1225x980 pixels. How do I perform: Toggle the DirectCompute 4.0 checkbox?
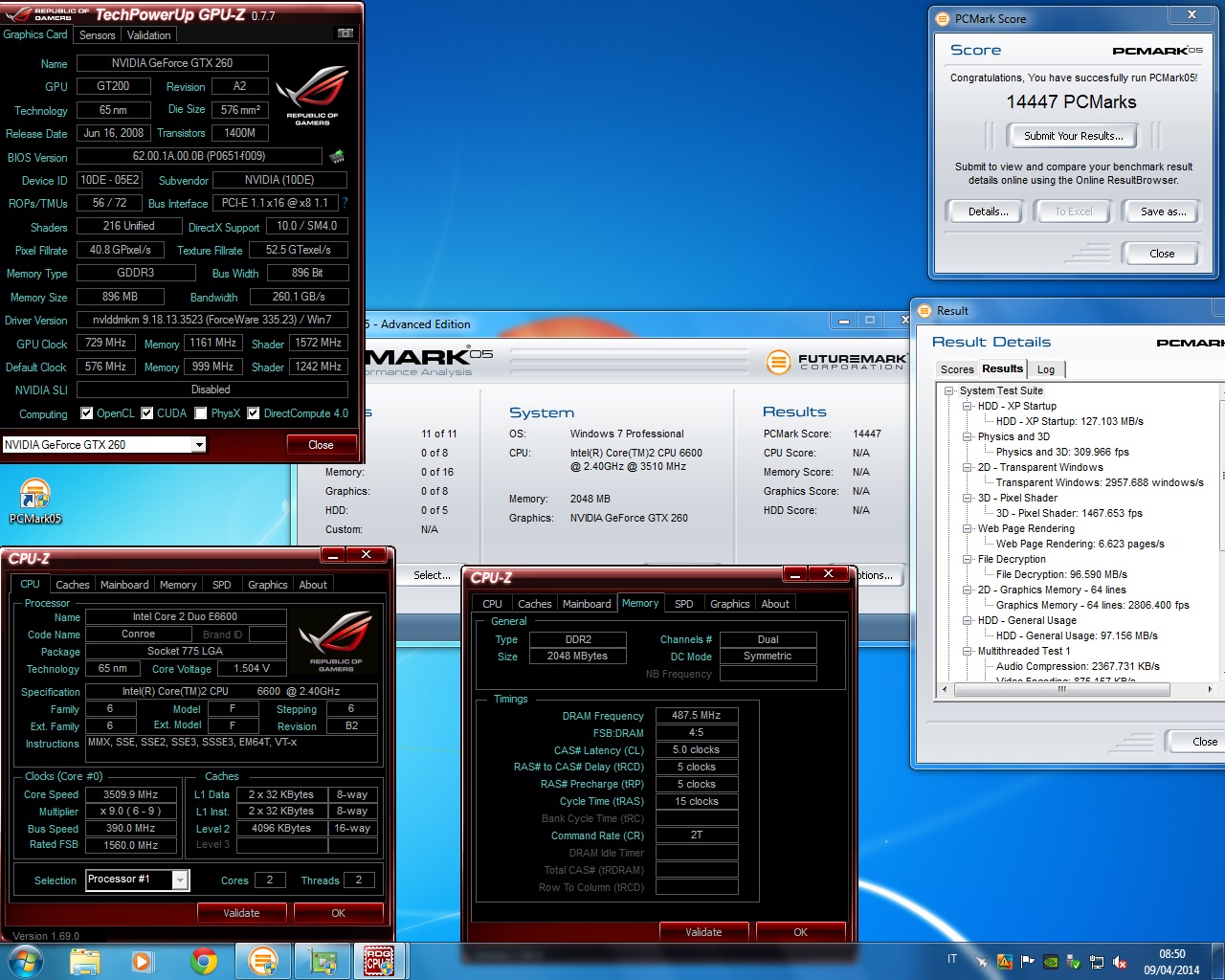coord(254,413)
